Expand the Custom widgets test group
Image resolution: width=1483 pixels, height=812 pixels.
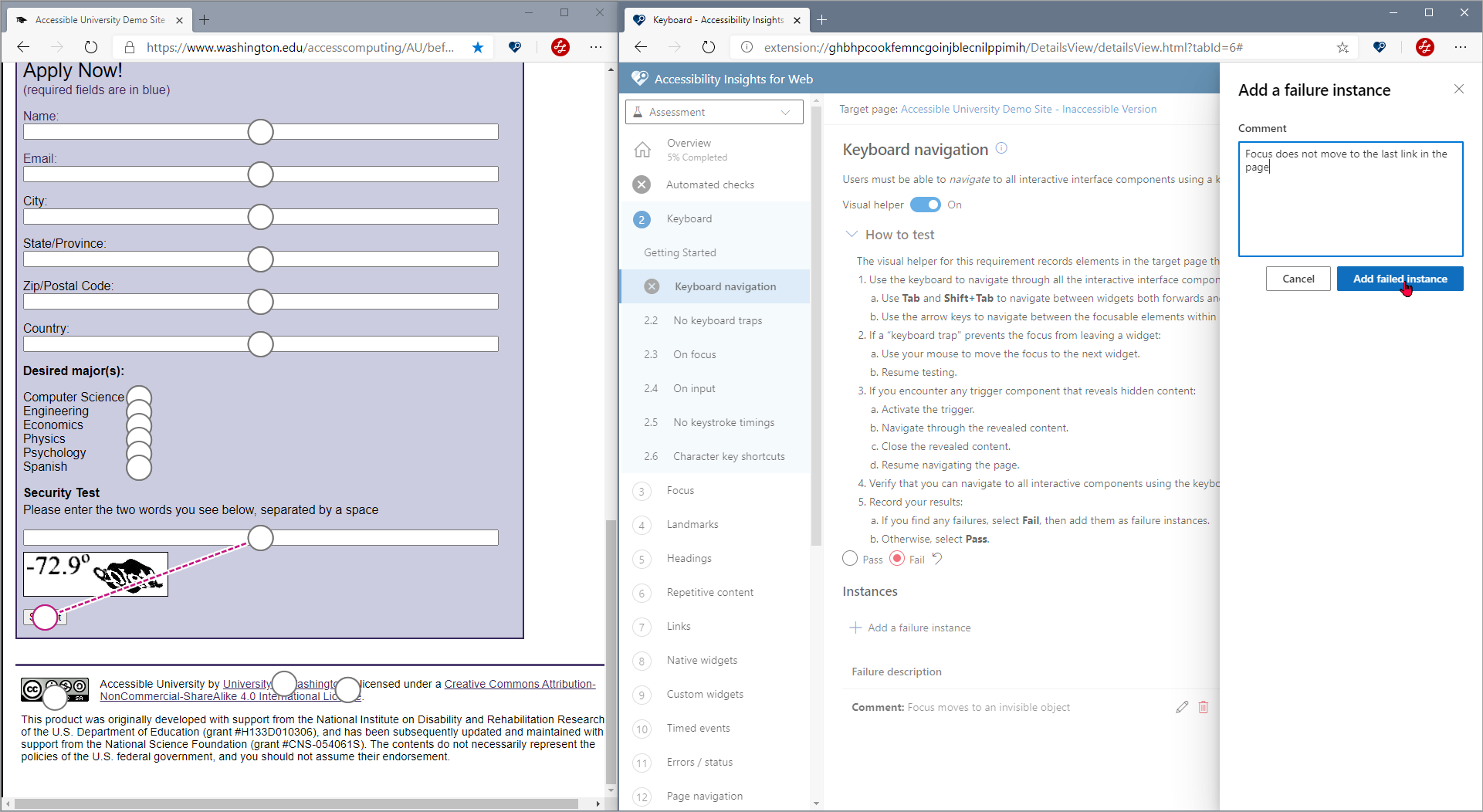point(715,694)
